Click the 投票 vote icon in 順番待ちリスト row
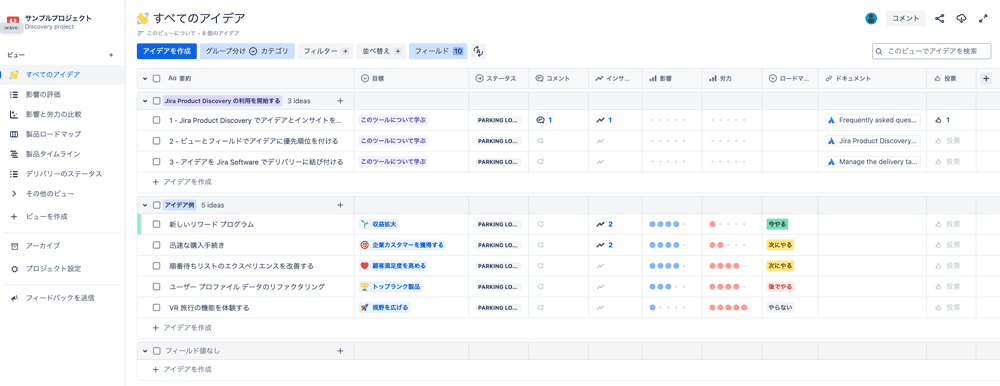1000x386 pixels. click(938, 266)
